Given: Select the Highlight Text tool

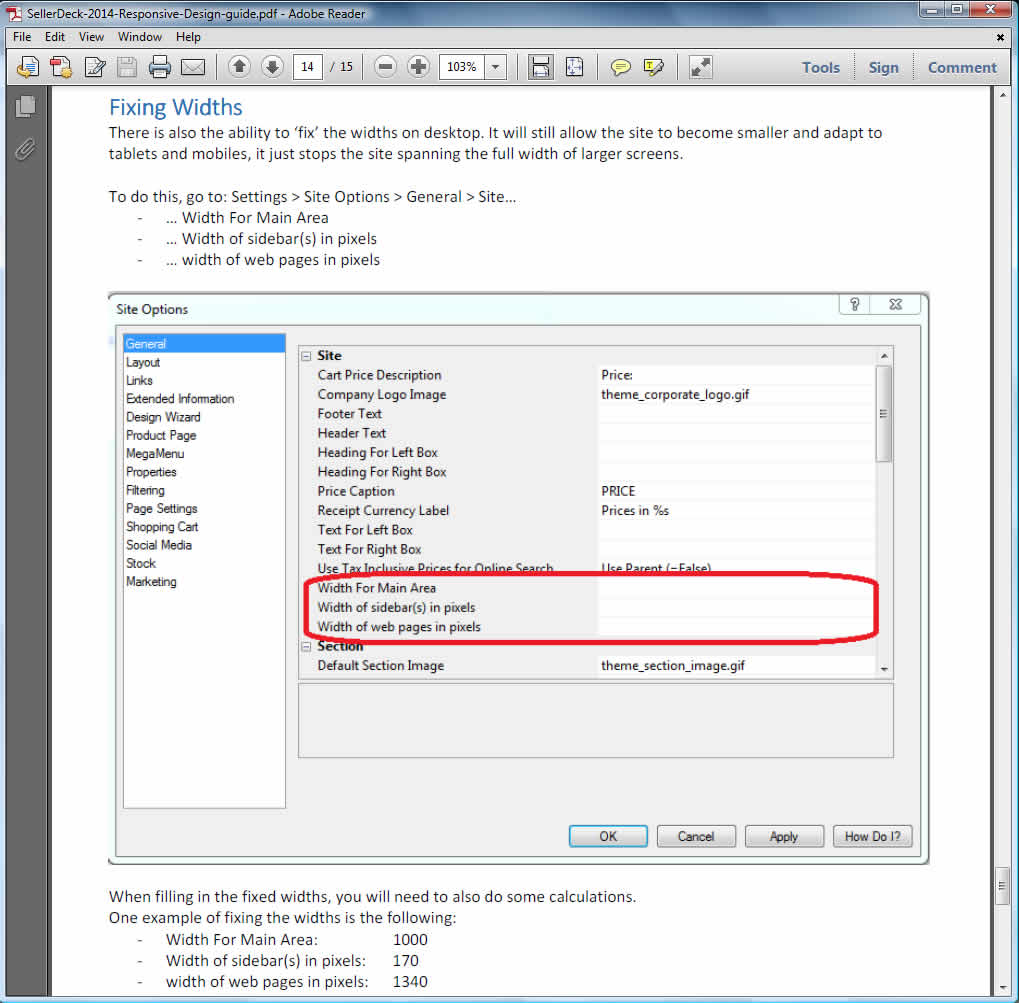Looking at the screenshot, I should click(654, 67).
